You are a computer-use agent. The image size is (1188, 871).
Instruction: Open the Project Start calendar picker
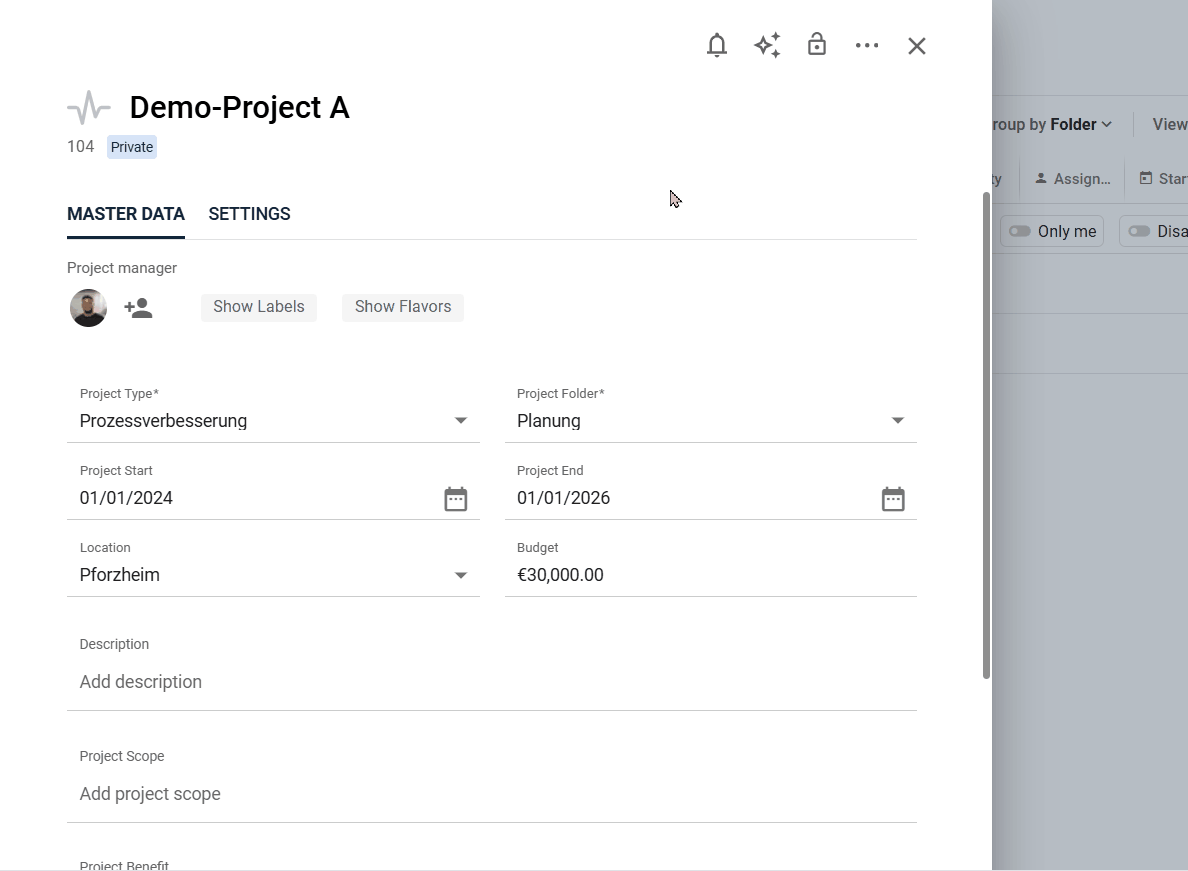(x=456, y=499)
